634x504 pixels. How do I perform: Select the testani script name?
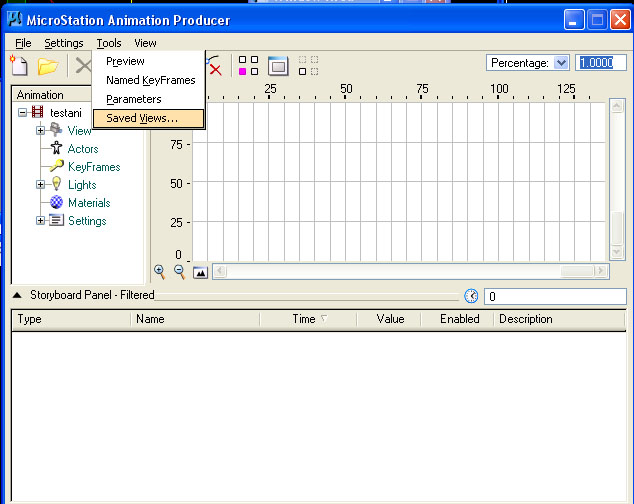(66, 113)
